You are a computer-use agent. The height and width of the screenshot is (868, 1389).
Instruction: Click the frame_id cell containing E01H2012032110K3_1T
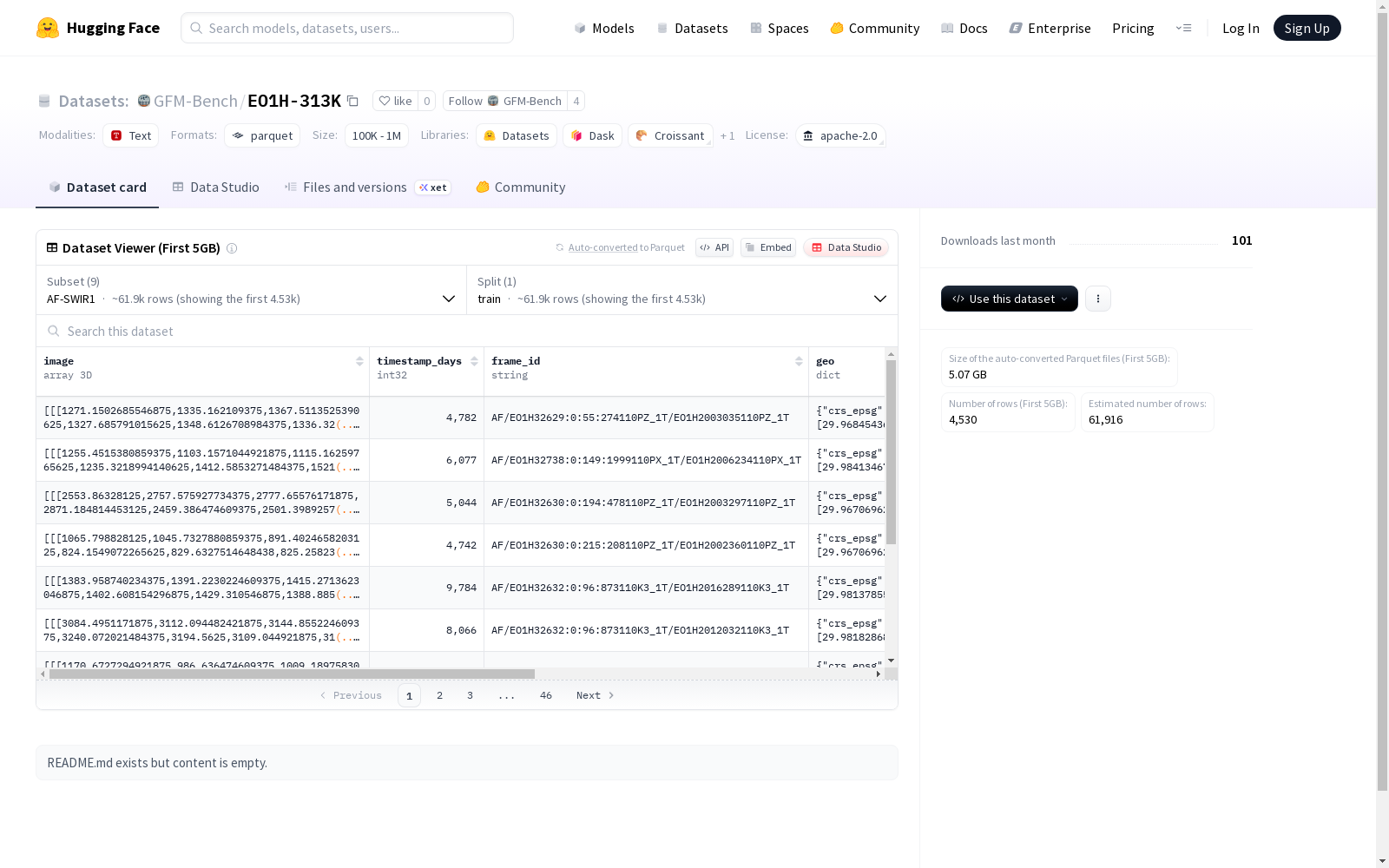coord(647,630)
